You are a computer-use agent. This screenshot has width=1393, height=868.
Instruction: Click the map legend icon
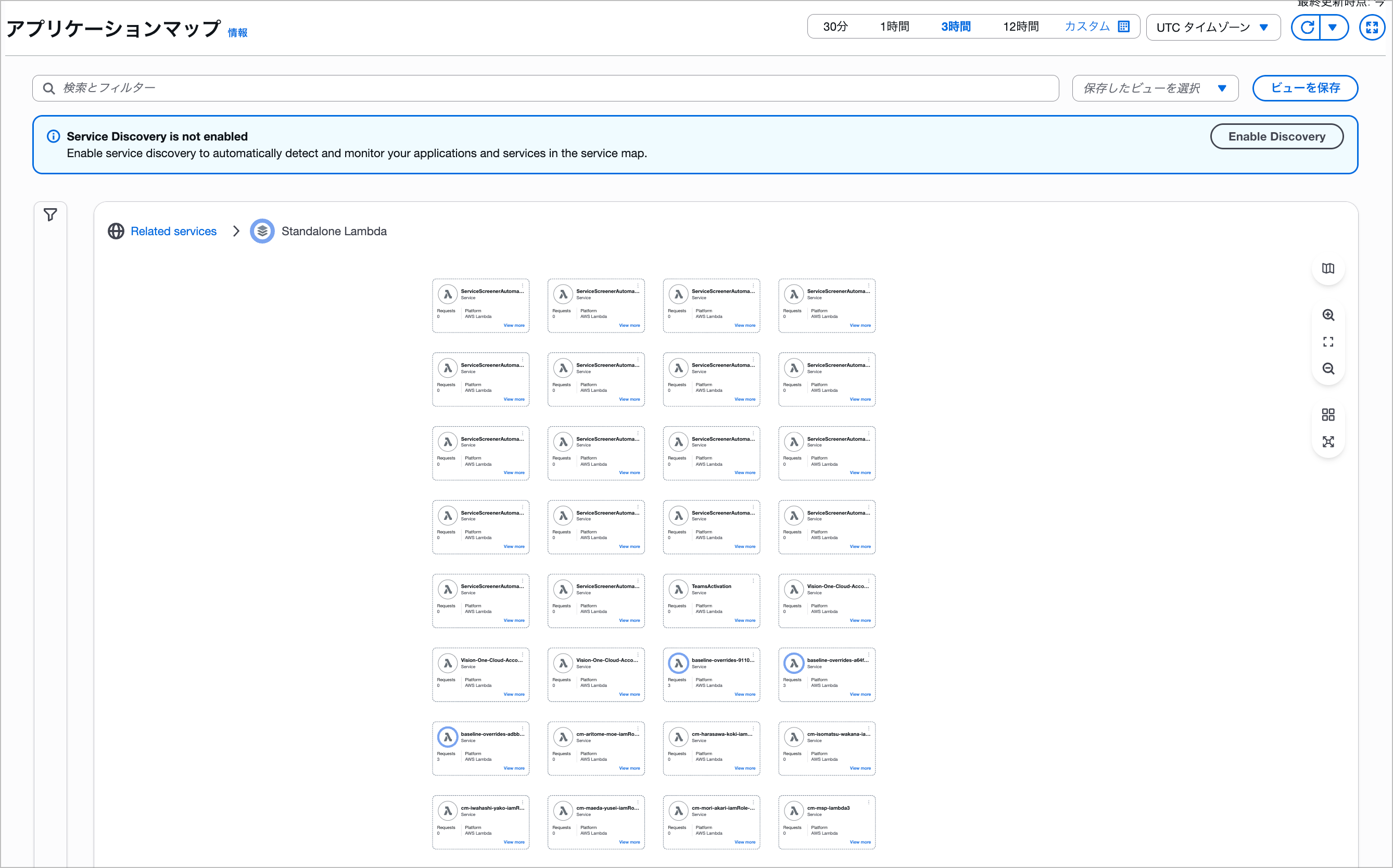tap(1327, 269)
